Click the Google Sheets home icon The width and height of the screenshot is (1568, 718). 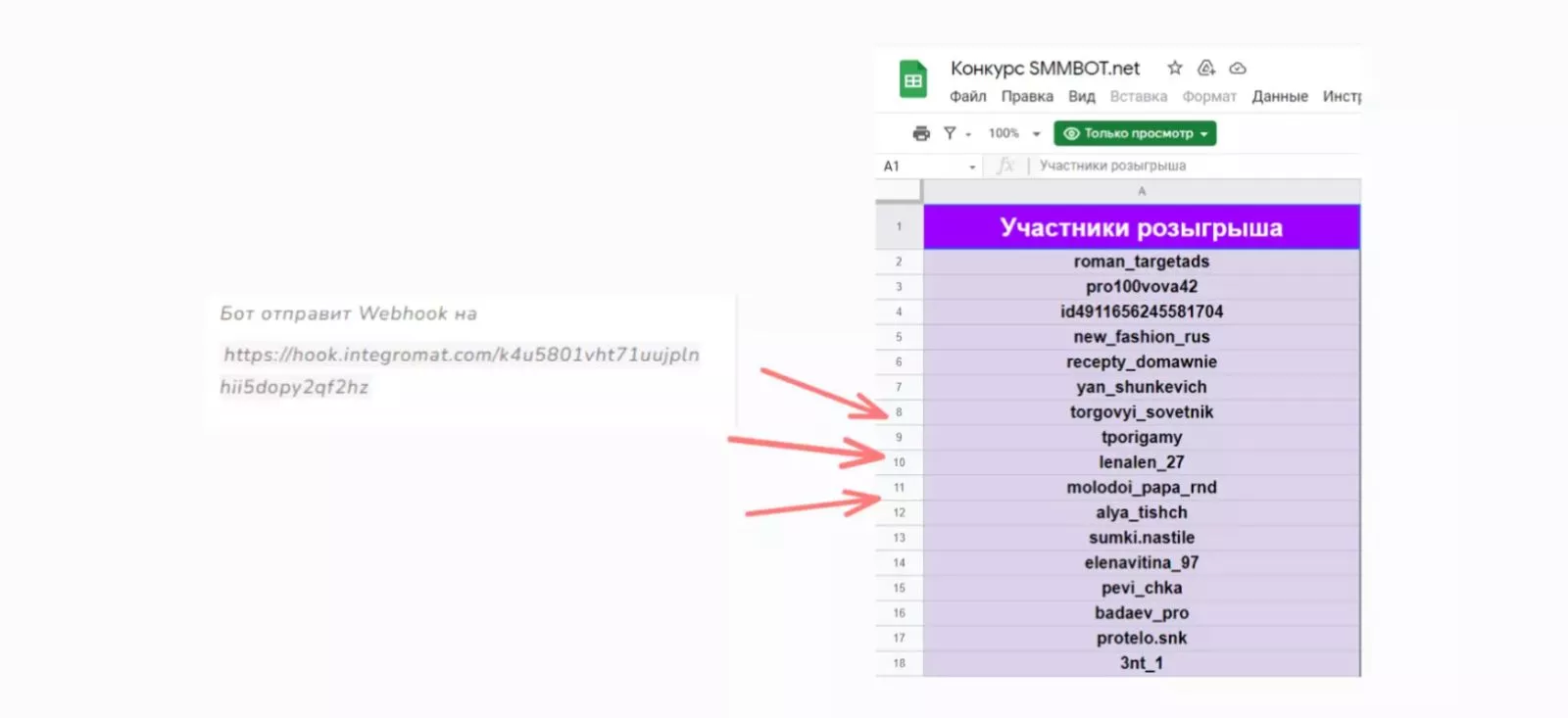click(912, 80)
